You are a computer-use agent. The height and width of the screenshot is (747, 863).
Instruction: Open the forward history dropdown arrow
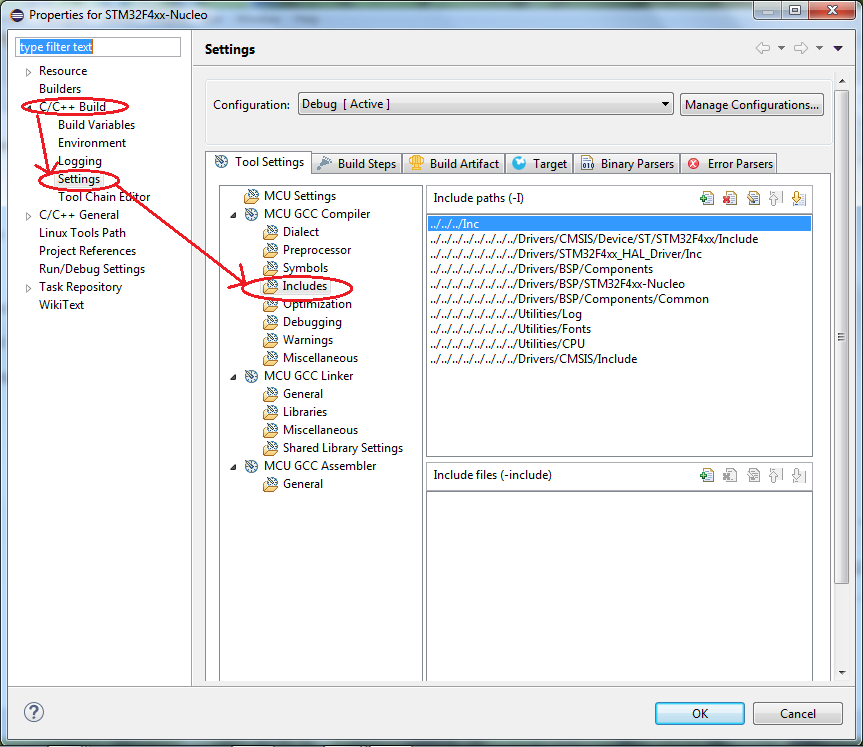click(x=819, y=48)
